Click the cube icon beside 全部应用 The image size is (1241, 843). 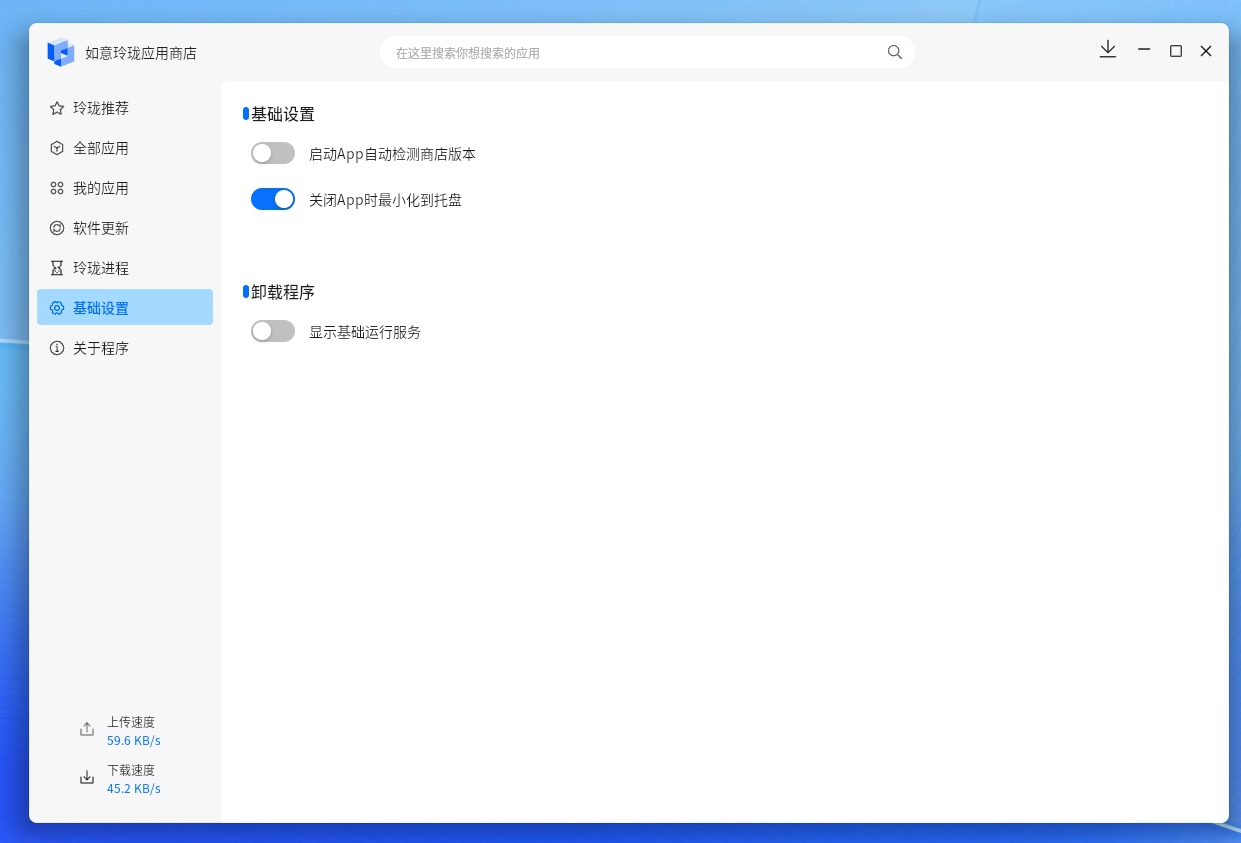tap(57, 148)
